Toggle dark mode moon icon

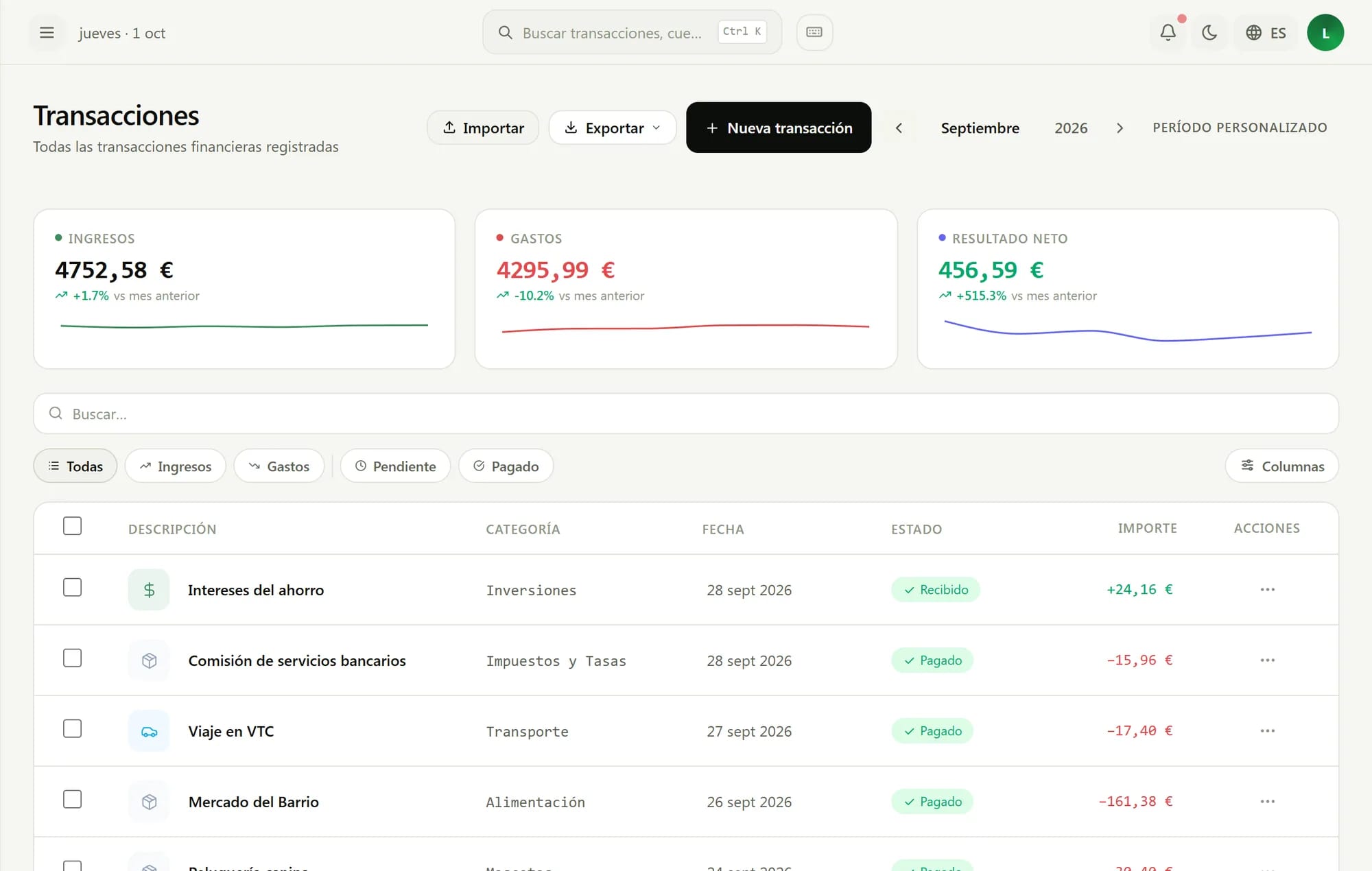pyautogui.click(x=1209, y=32)
